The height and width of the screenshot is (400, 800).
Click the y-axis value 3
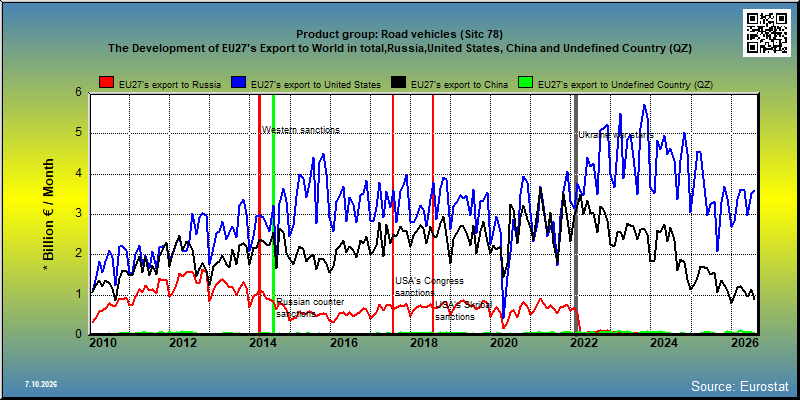pyautogui.click(x=79, y=214)
